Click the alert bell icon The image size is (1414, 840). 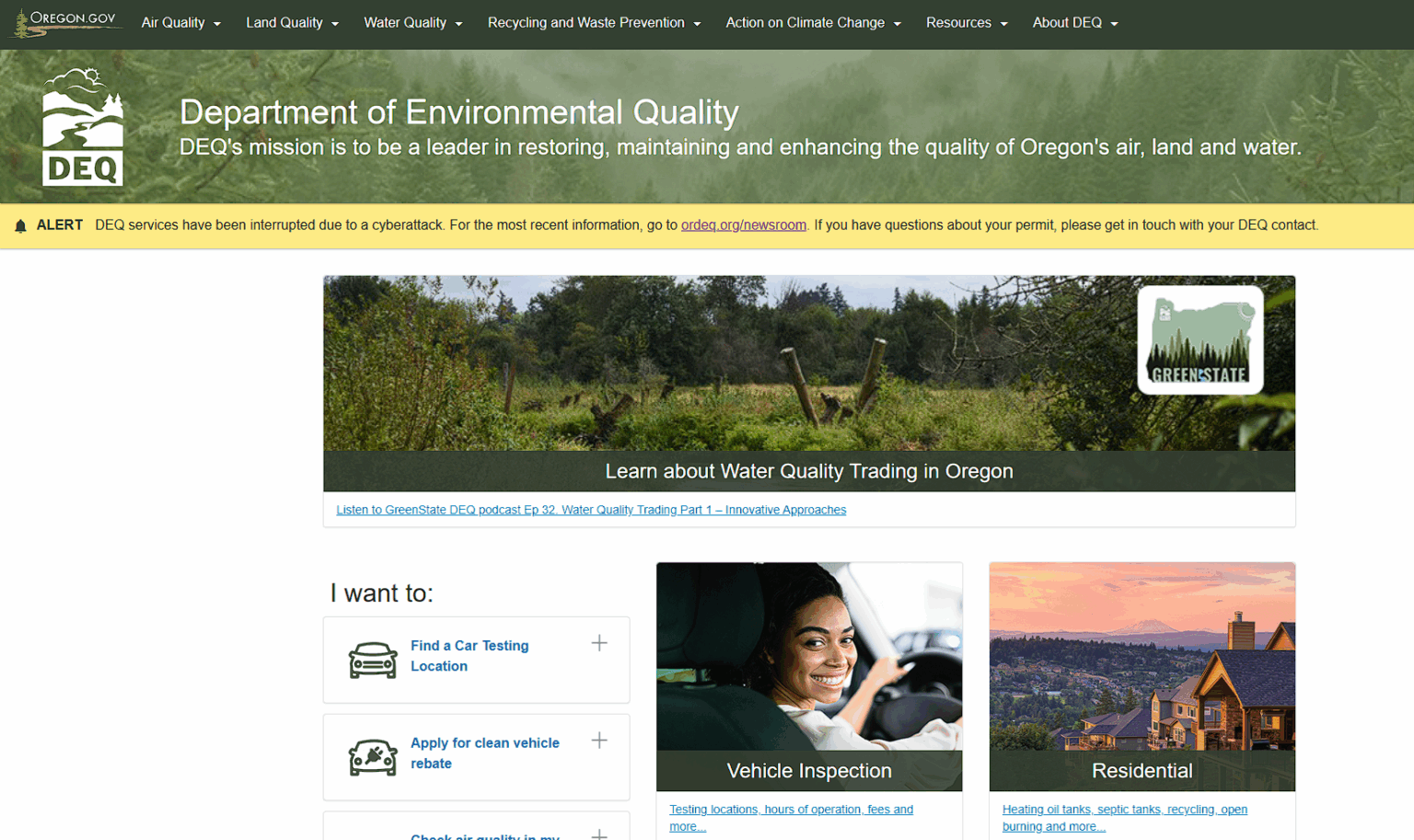coord(20,224)
